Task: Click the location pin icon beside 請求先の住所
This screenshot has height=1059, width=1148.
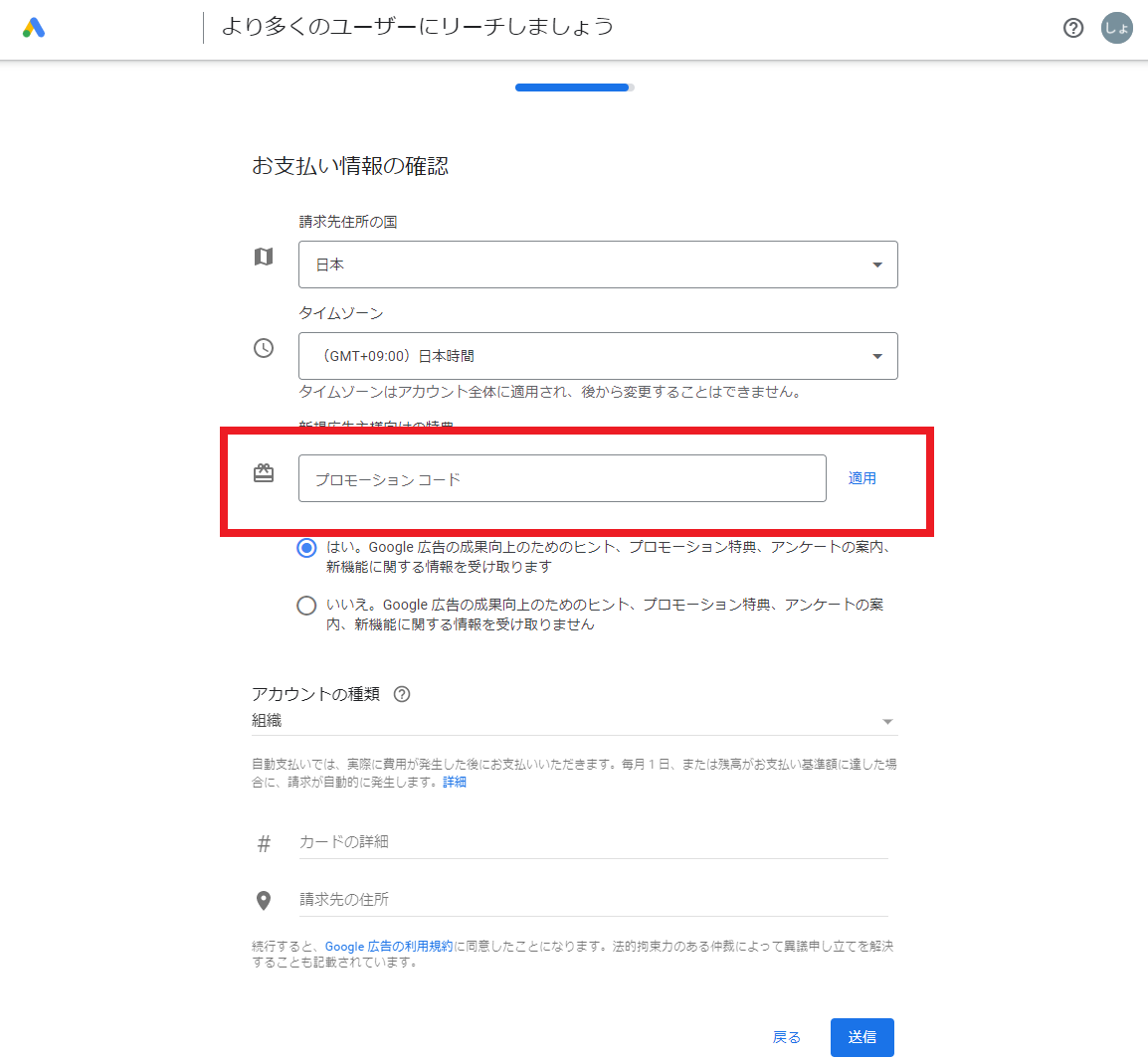Action: coord(264,901)
